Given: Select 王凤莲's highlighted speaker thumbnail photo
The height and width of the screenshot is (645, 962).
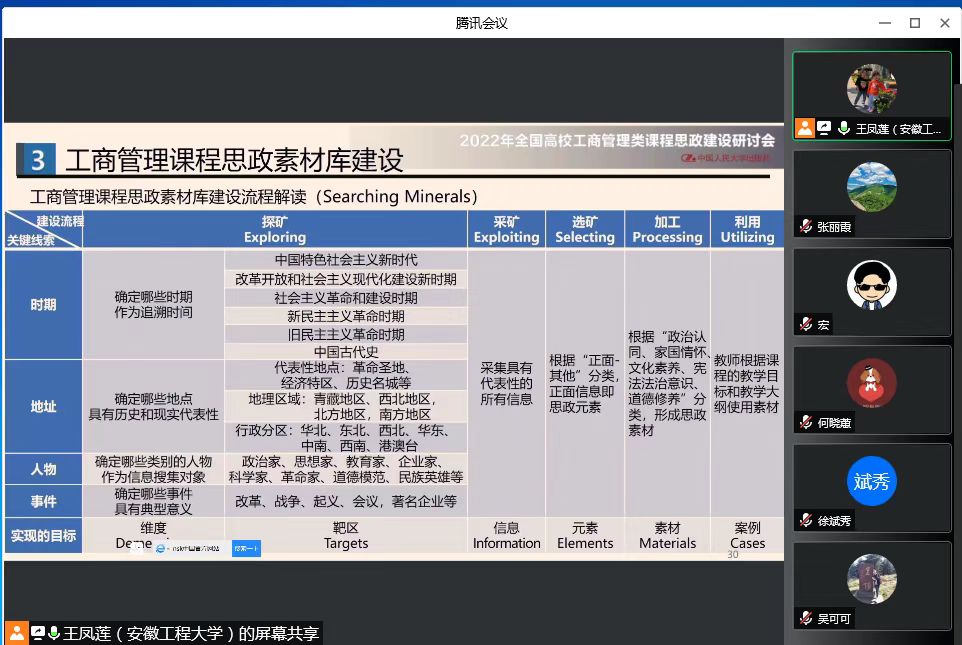Looking at the screenshot, I should click(x=871, y=89).
